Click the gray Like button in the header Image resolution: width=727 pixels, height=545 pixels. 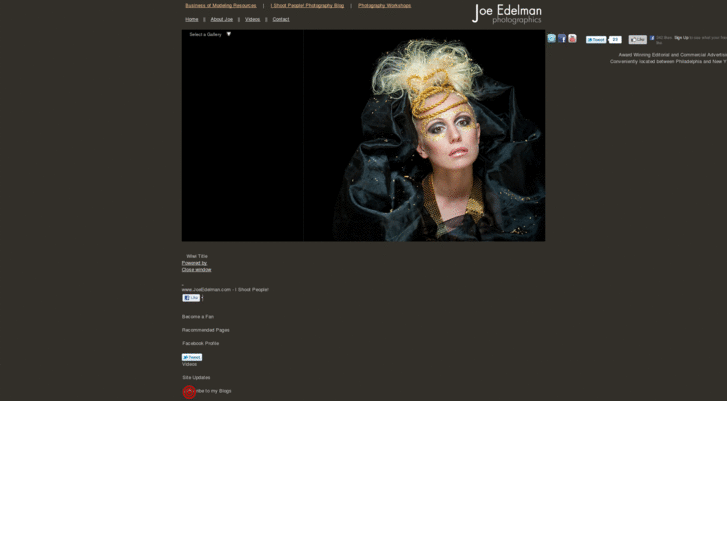coord(638,40)
